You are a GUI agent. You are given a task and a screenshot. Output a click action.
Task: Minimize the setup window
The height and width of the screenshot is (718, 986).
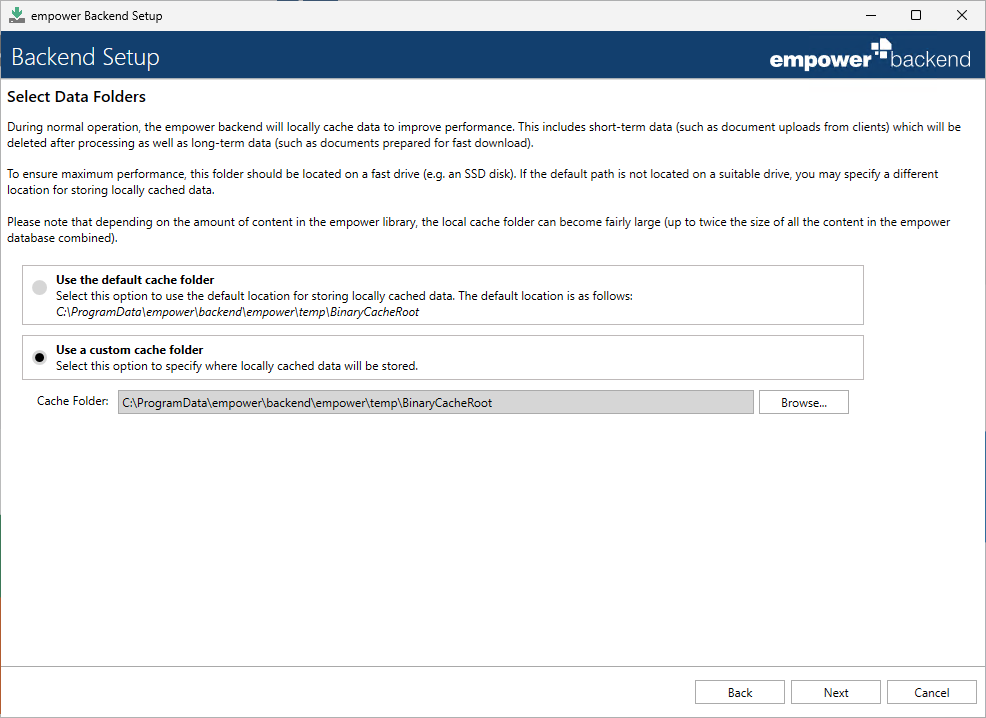(871, 15)
